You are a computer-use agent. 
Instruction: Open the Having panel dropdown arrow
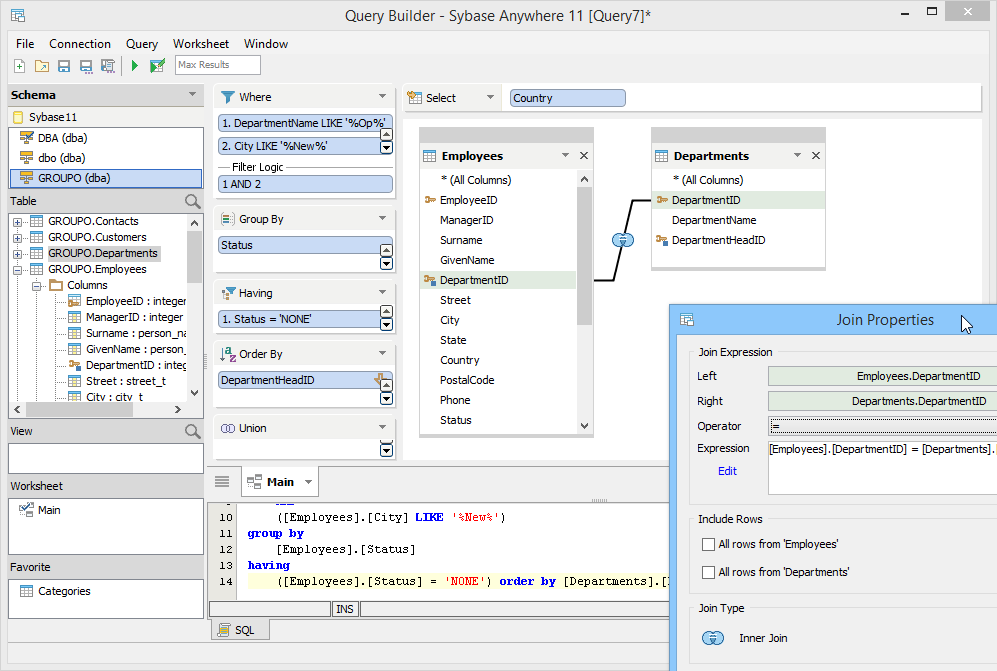[382, 292]
